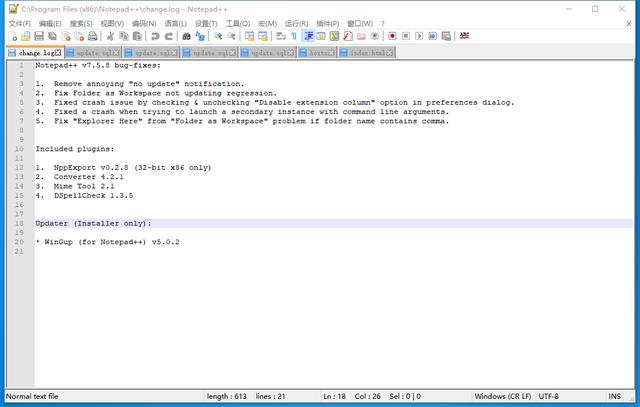
Task: Click the 'DSpellCheck 1.3.5' line
Action: [93, 196]
